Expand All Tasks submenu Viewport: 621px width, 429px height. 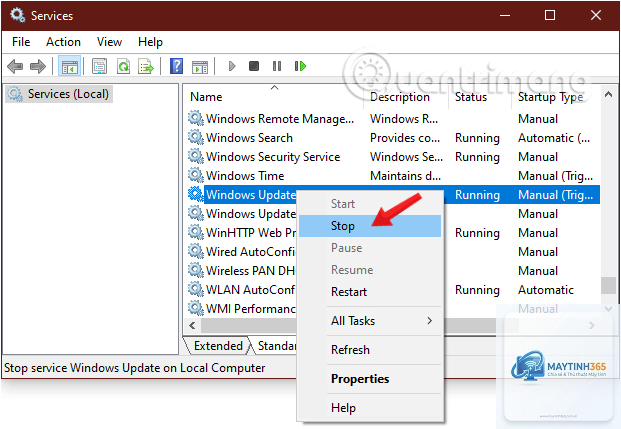tap(370, 320)
